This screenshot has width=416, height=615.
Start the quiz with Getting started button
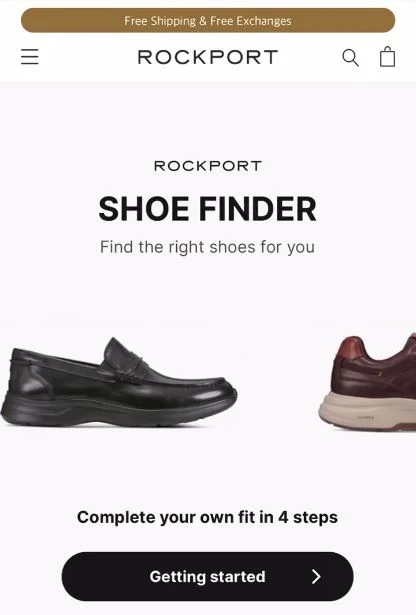pos(207,577)
